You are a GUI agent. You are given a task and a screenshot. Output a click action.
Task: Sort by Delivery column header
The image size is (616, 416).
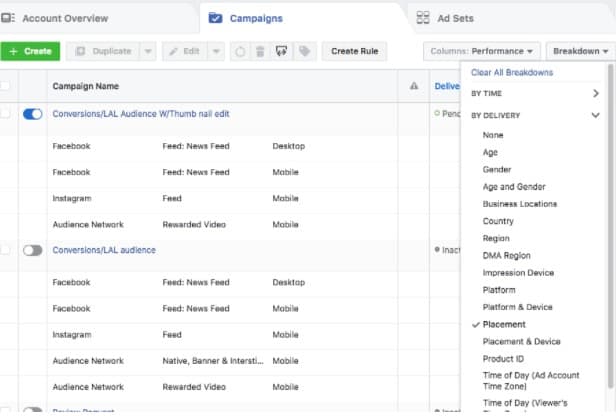point(447,86)
